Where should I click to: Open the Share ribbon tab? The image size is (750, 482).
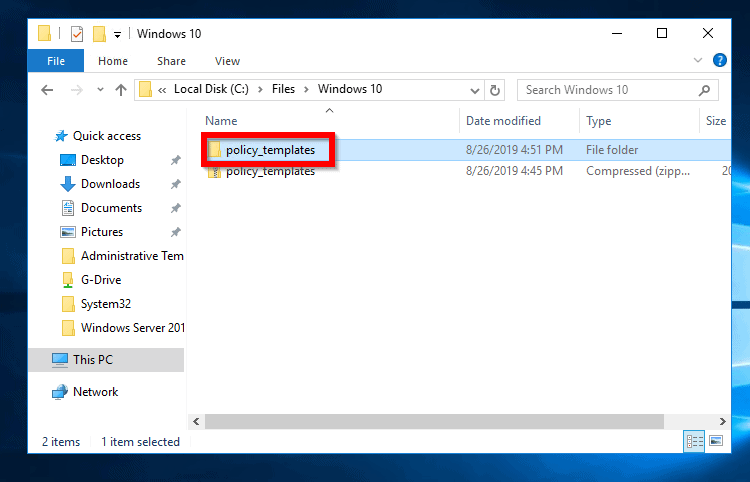(x=171, y=61)
